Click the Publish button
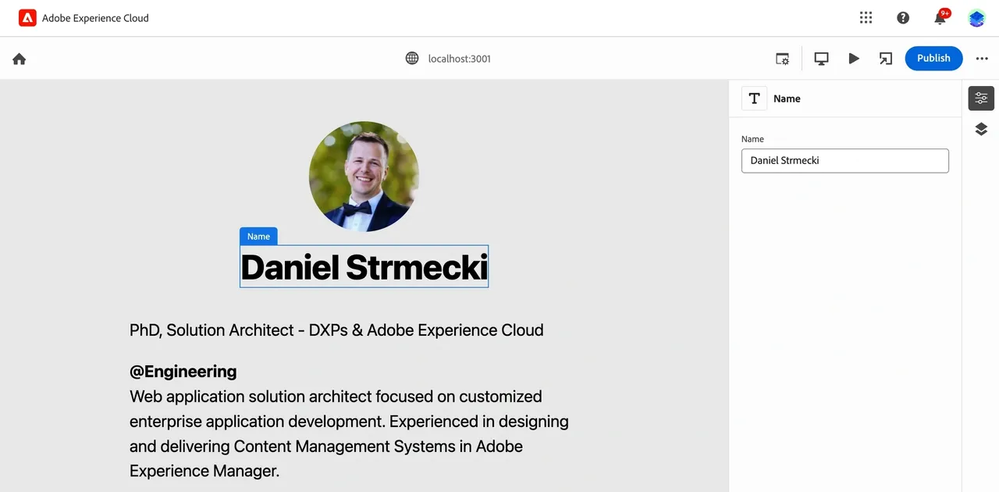Screen dimensions: 999x492 pos(933,58)
